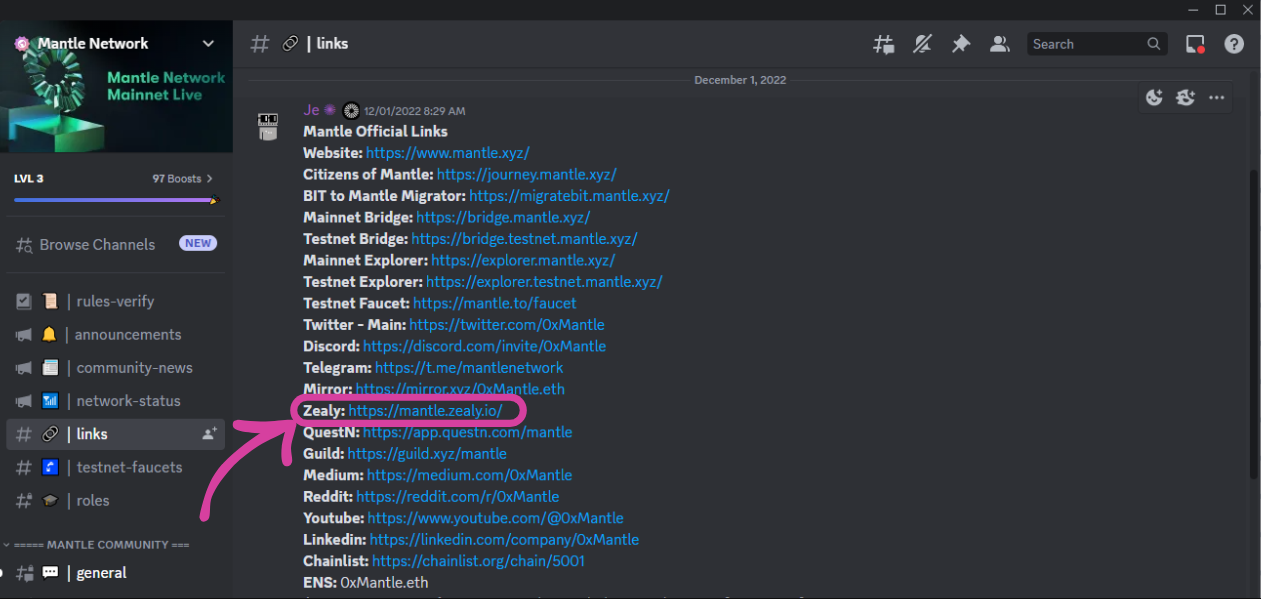Click create invite icon on links channel

[x=209, y=434]
